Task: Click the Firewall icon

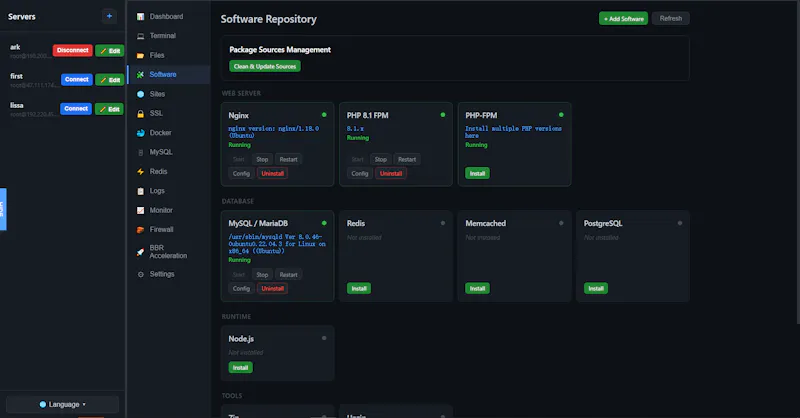Action: pyautogui.click(x=140, y=230)
